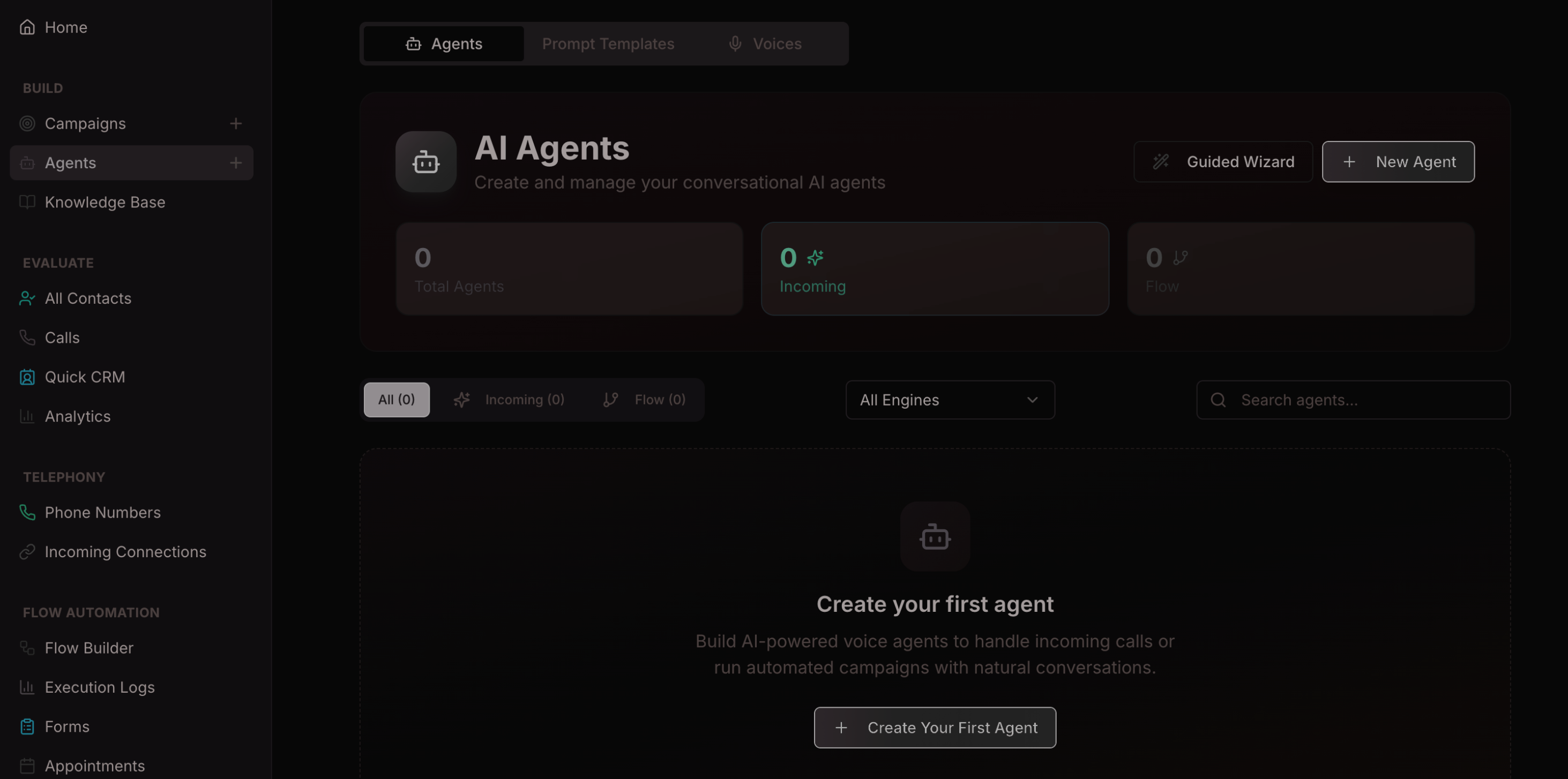Open Knowledge Base via its book icon
The width and height of the screenshot is (1568, 779).
pos(27,202)
